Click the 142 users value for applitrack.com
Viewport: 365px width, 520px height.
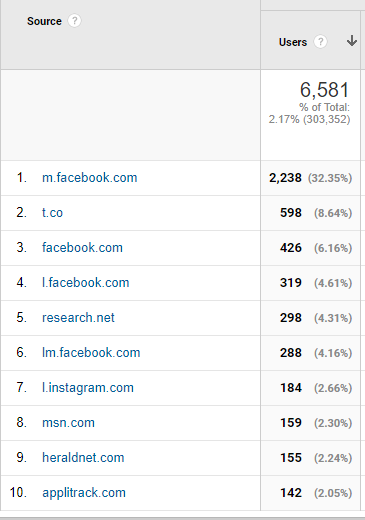tap(291, 493)
